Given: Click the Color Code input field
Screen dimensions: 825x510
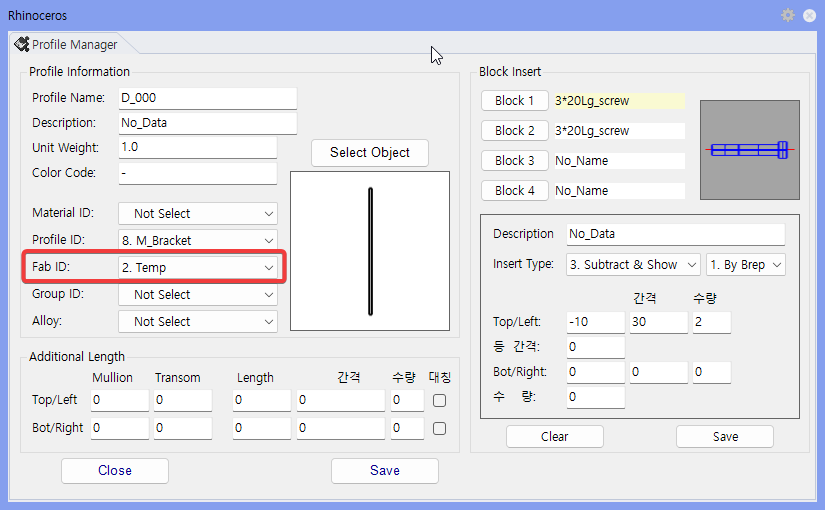Looking at the screenshot, I should pos(198,173).
